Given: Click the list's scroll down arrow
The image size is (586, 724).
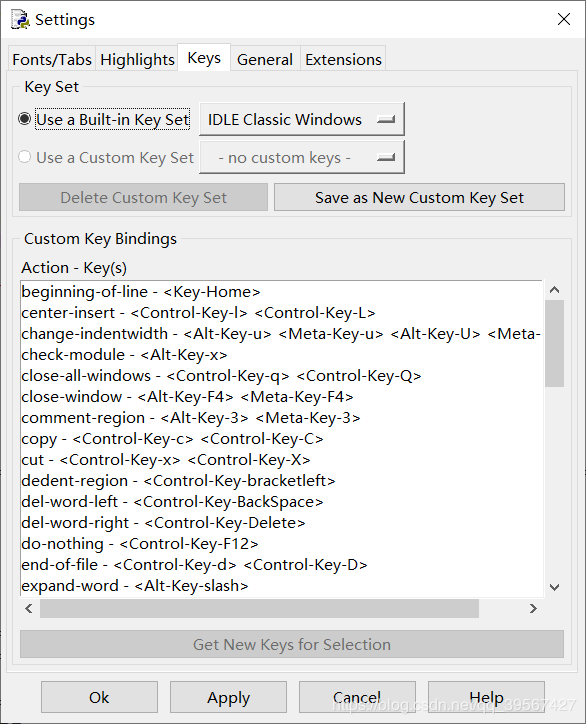Looking at the screenshot, I should (555, 587).
